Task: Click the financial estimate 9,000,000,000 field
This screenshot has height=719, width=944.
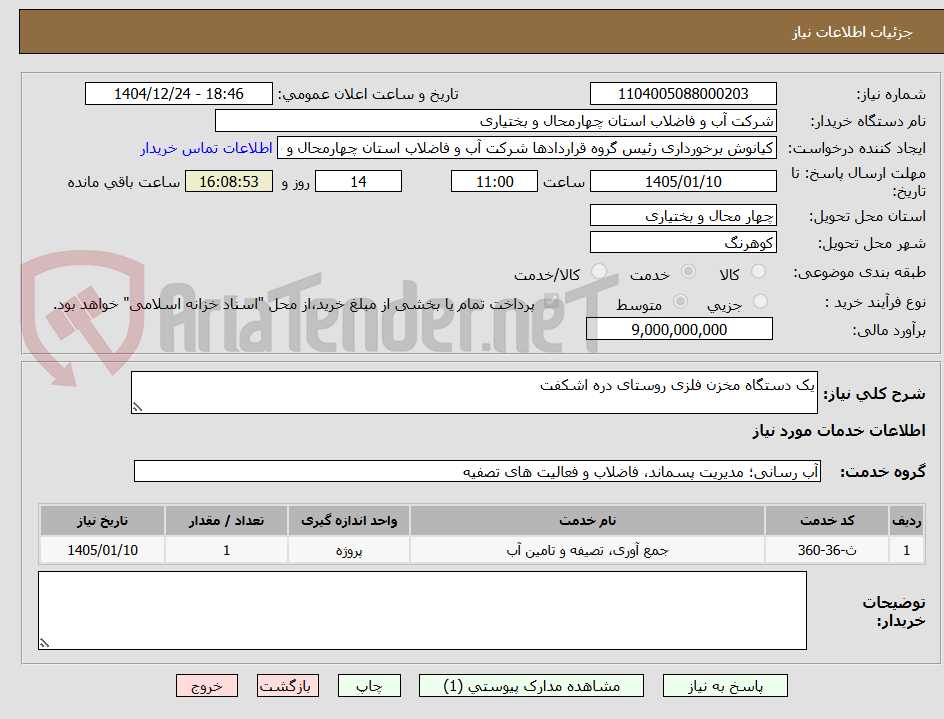Action: point(679,329)
